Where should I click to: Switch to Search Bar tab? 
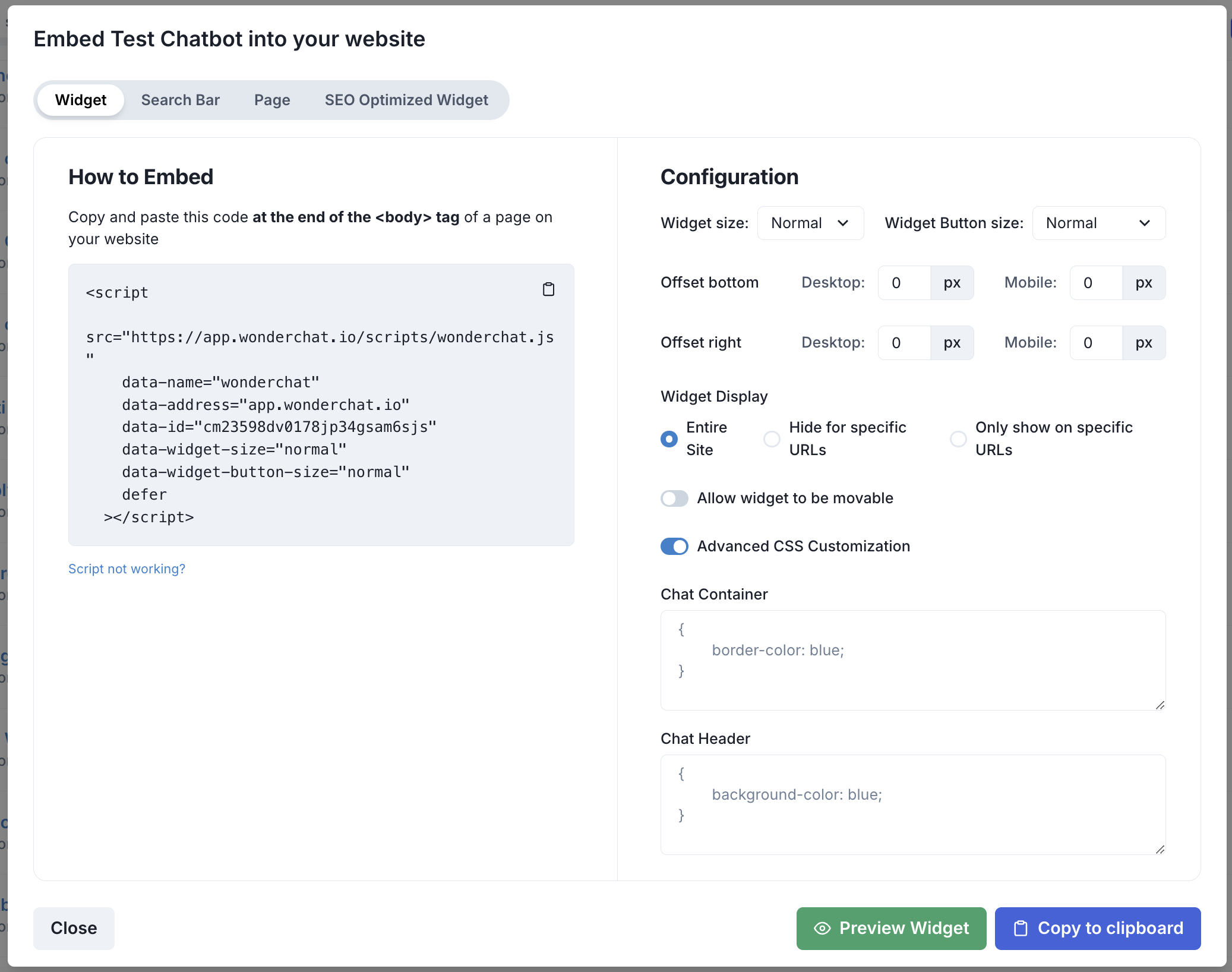180,100
